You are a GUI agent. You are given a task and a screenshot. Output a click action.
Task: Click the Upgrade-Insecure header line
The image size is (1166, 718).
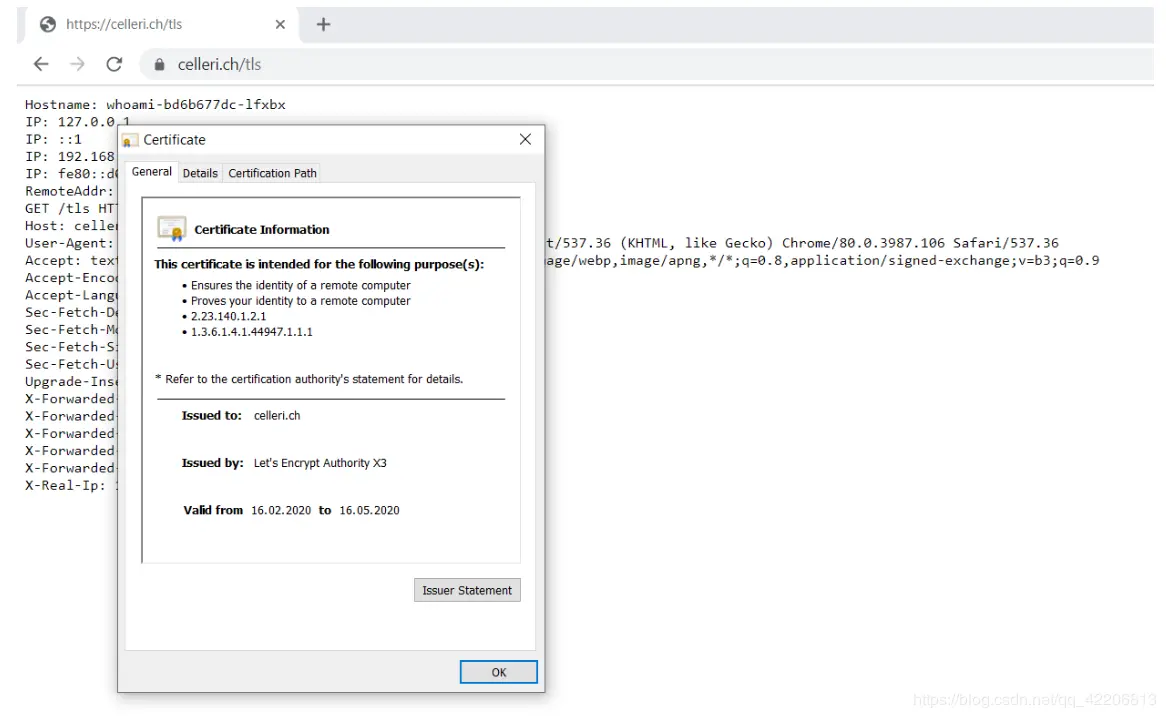(71, 382)
